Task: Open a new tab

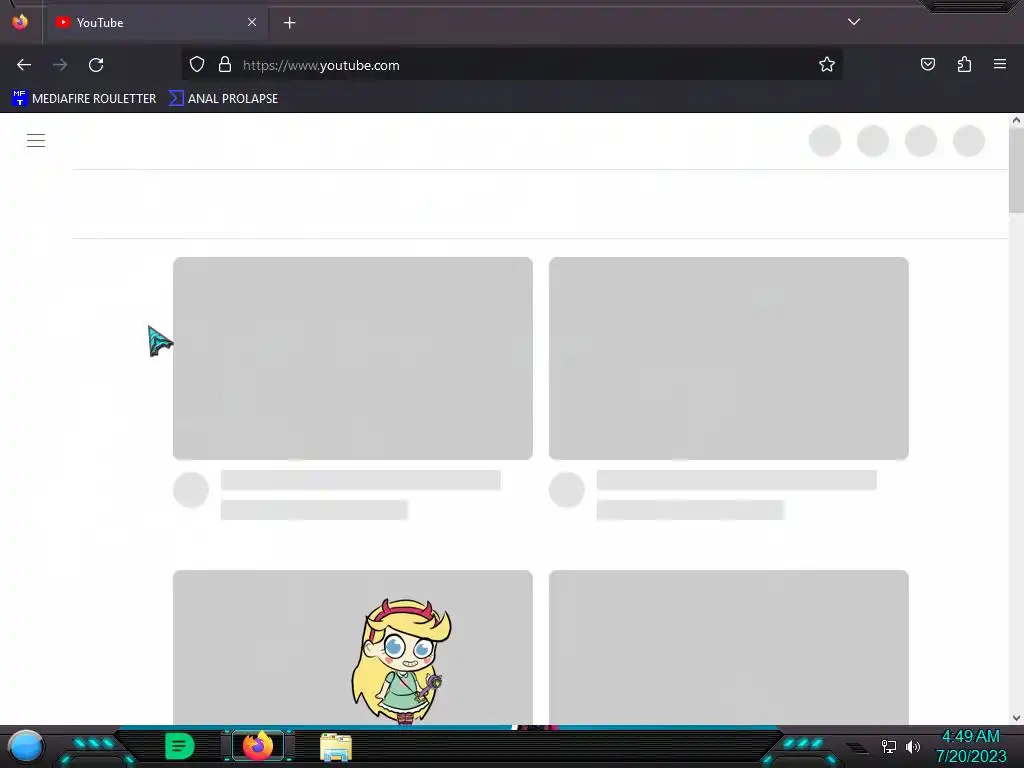Action: point(289,23)
